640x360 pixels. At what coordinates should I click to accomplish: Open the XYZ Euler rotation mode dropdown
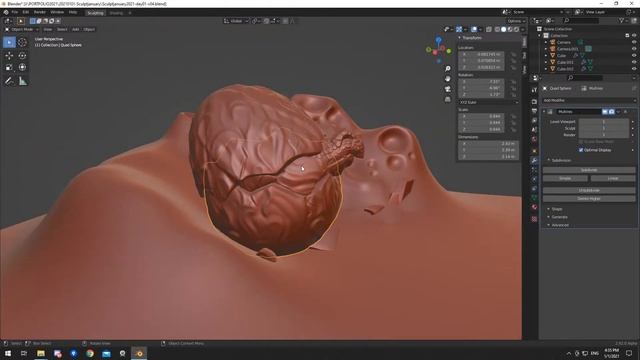point(488,102)
